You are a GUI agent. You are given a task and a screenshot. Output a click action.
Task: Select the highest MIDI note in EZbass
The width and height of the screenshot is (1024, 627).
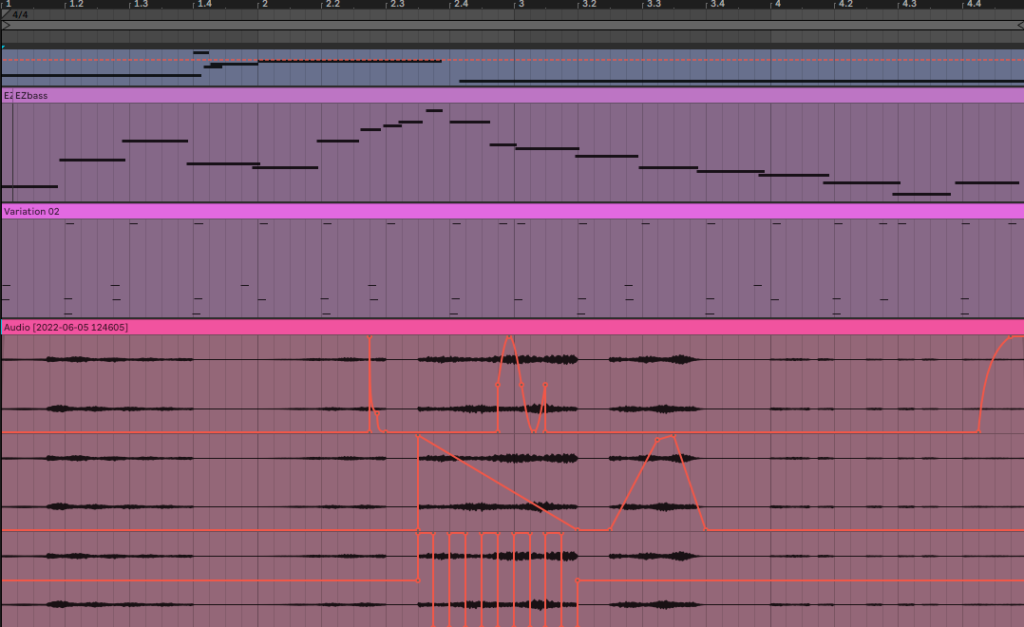[x=434, y=111]
